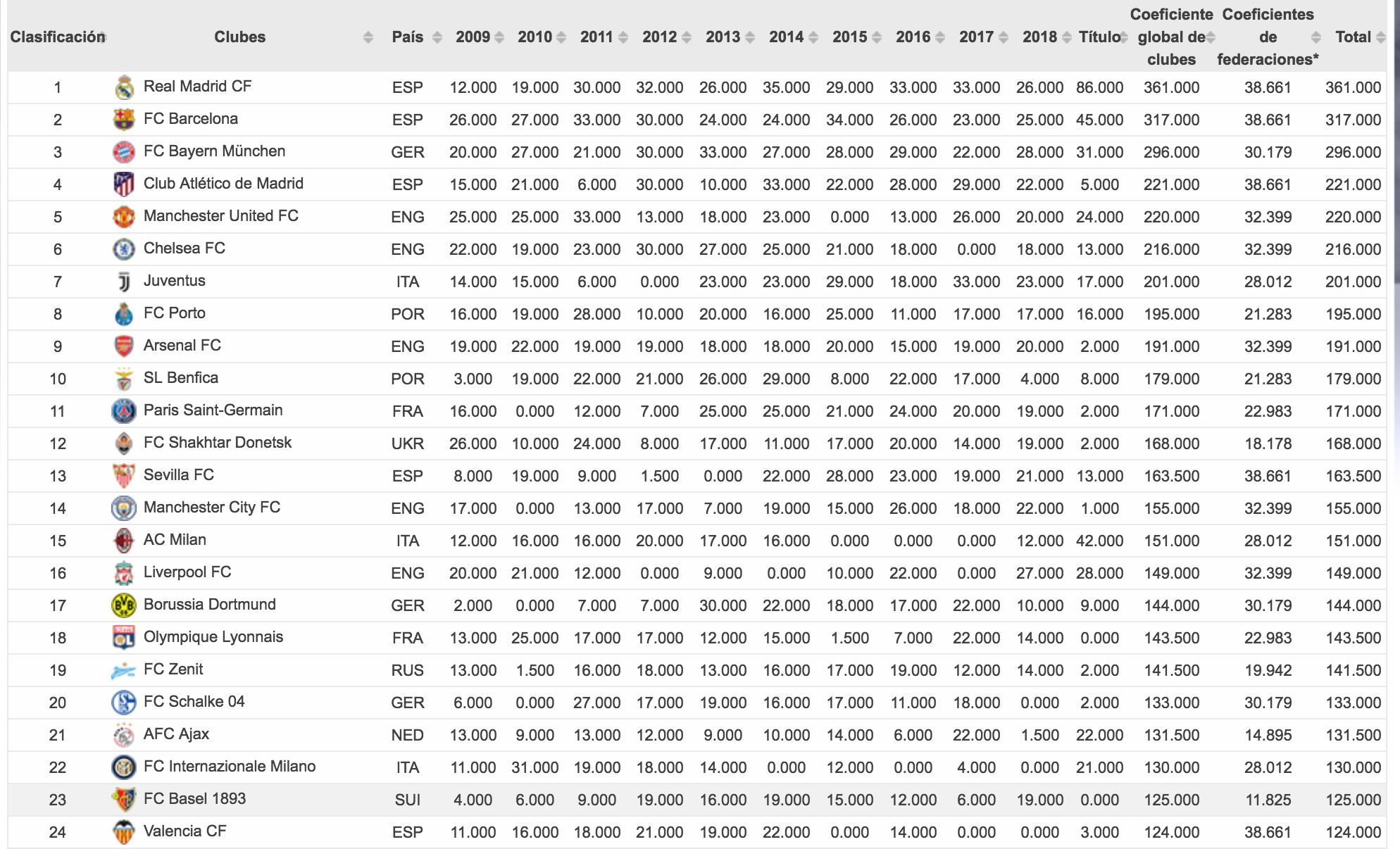The height and width of the screenshot is (849, 1400).
Task: Click the Clasificación column header
Action: (x=57, y=37)
